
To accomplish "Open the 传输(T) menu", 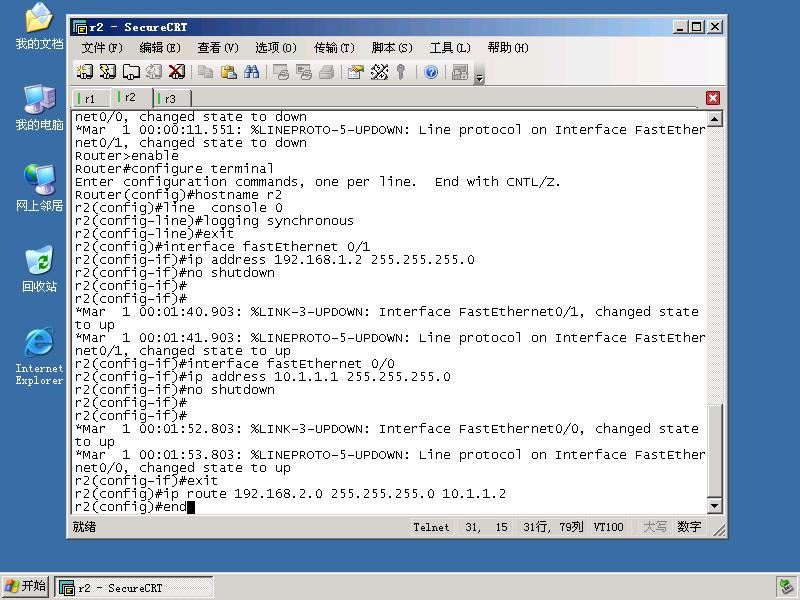I will [x=334, y=48].
